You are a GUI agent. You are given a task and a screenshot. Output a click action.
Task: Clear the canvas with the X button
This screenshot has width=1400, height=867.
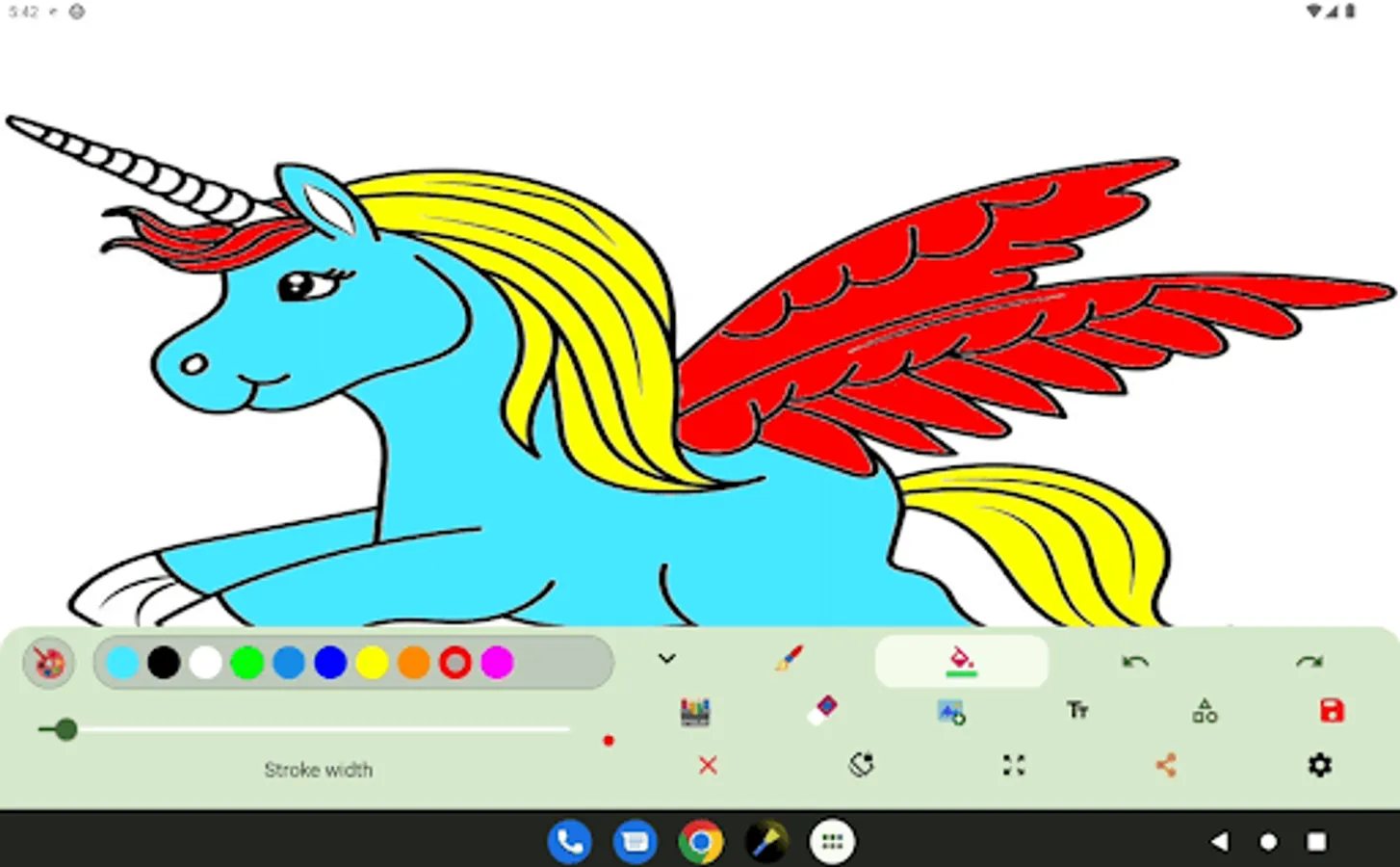tap(708, 765)
